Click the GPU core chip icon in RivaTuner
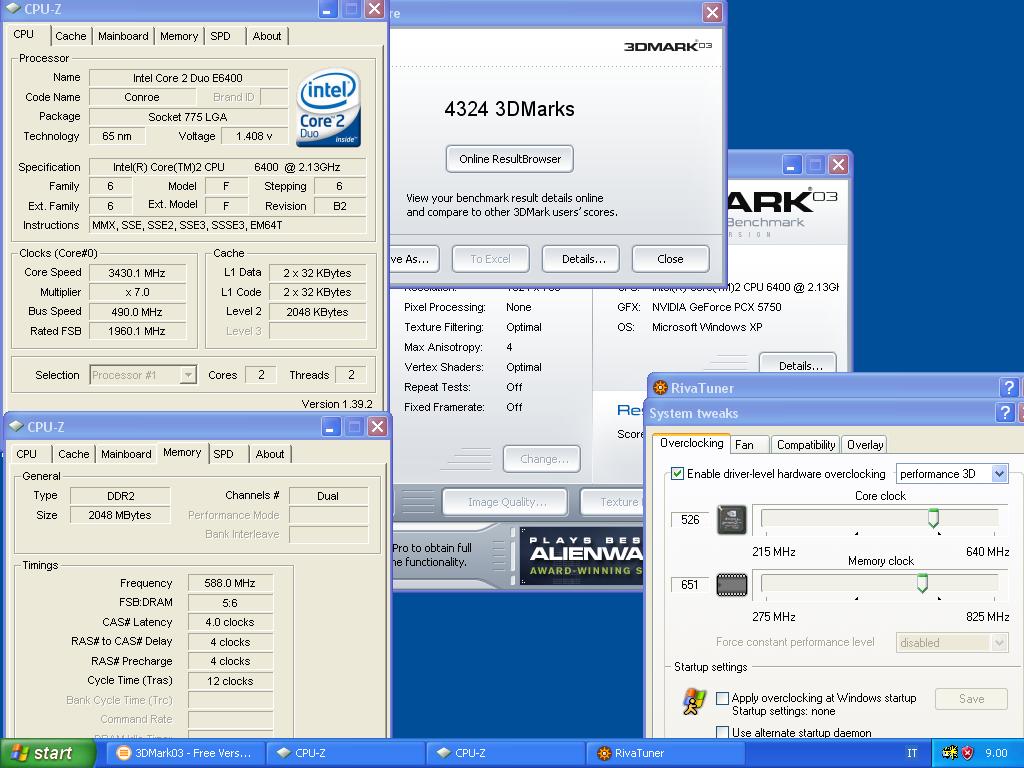The height and width of the screenshot is (768, 1024). click(731, 520)
